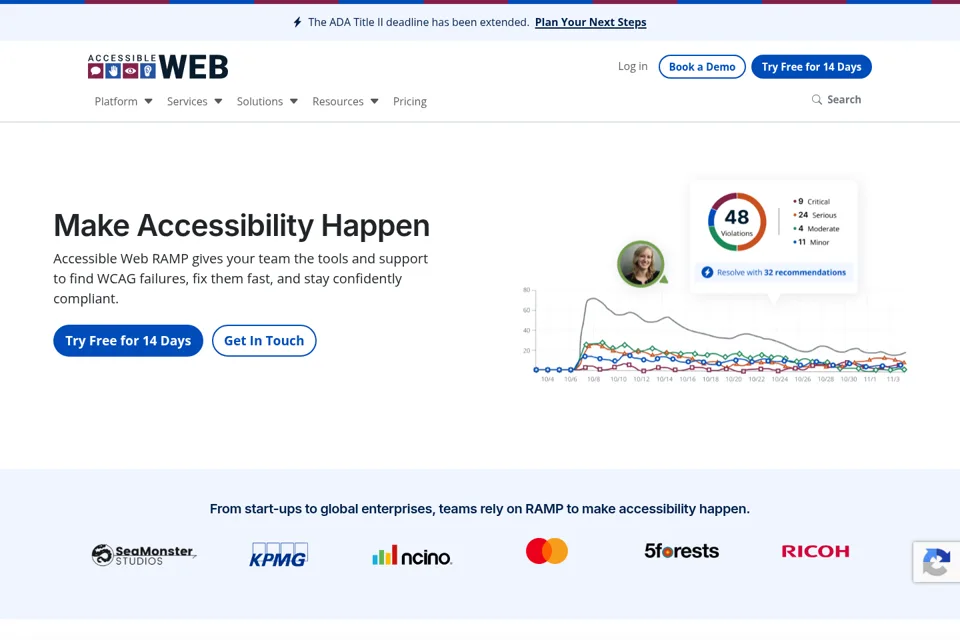The height and width of the screenshot is (640, 960).
Task: Click the '24 Serious' legend entry
Action: click(815, 215)
